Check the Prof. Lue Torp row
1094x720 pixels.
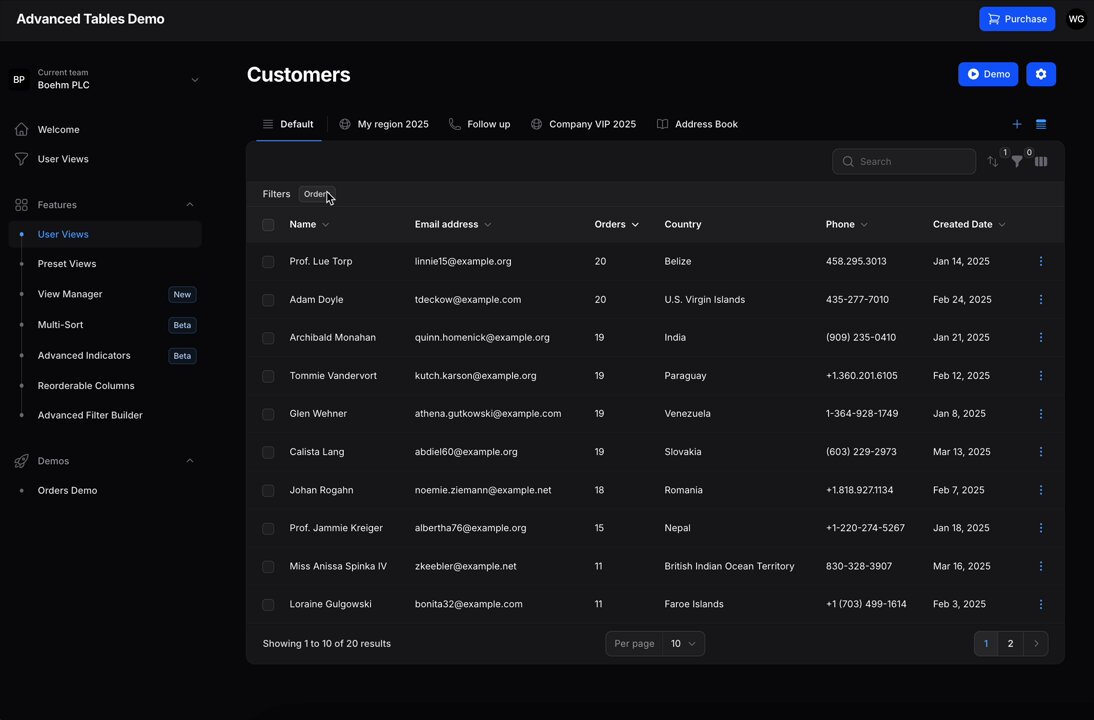point(268,262)
